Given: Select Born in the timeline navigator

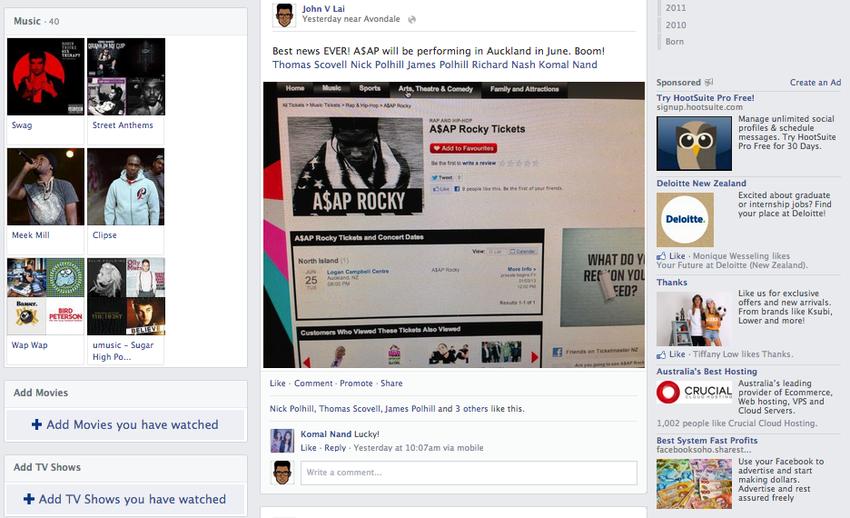Looking at the screenshot, I should point(675,42).
